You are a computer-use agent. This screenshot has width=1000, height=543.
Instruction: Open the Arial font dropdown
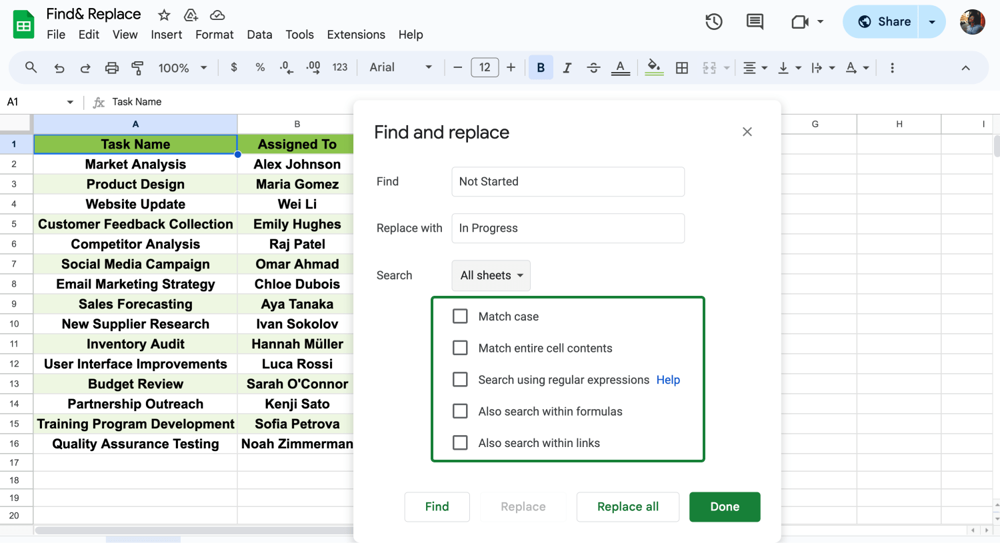click(x=400, y=68)
